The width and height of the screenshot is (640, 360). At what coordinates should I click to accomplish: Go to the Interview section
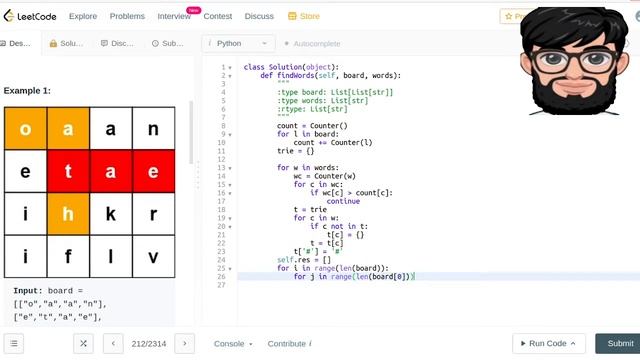[174, 16]
